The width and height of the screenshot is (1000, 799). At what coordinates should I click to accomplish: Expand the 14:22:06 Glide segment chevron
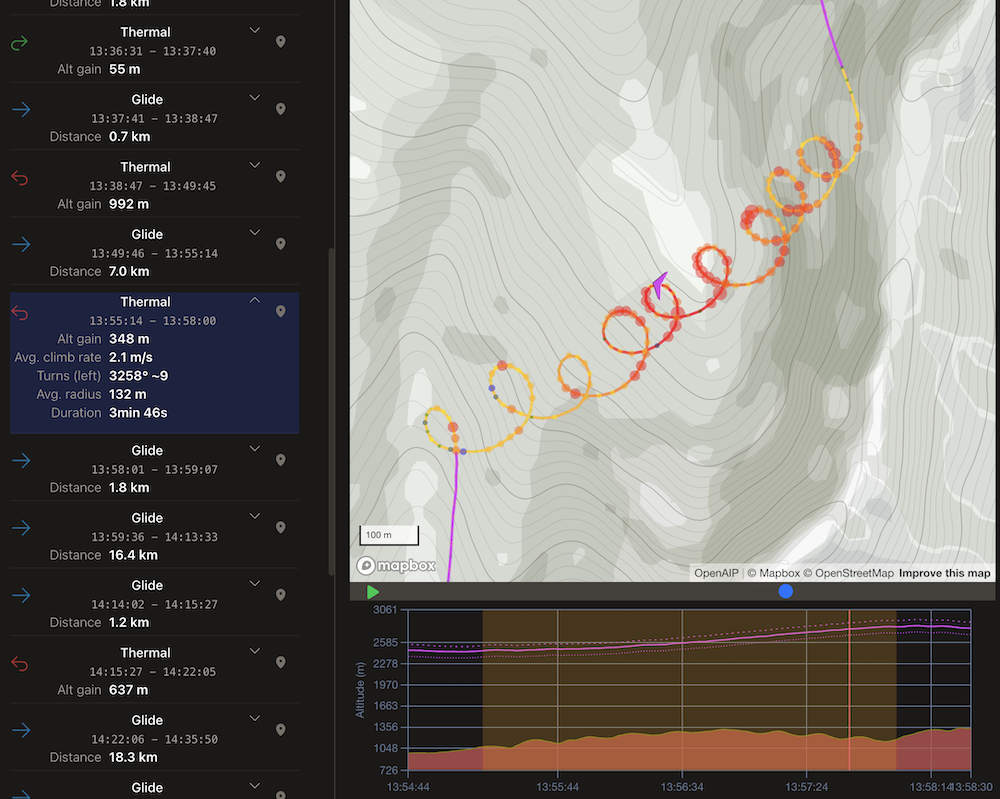[x=255, y=718]
